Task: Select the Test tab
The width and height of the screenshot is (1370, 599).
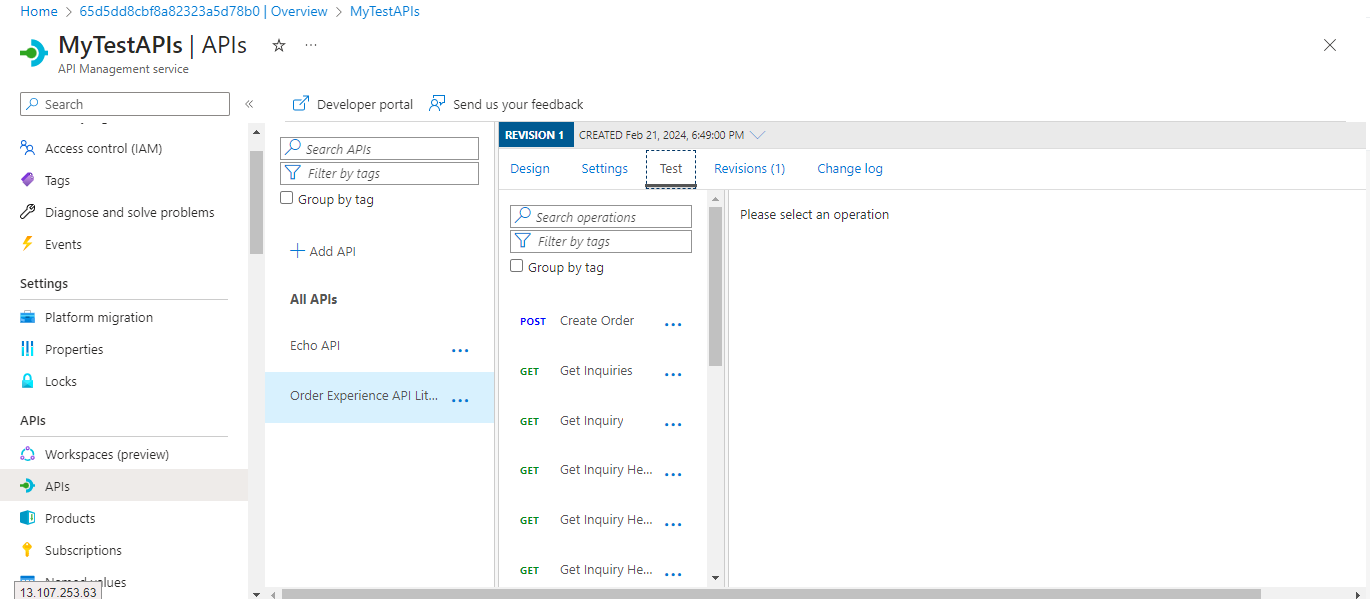Action: (671, 169)
